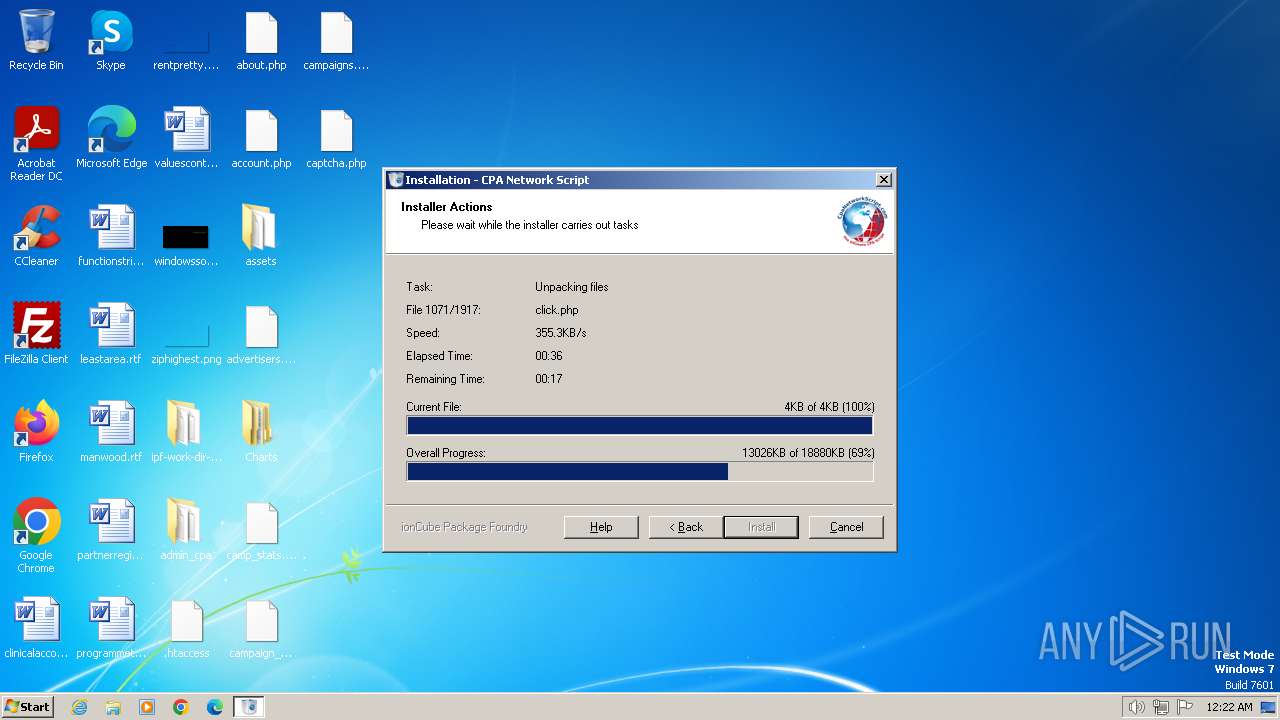Click the ionCube Package Foundry label
The height and width of the screenshot is (720, 1280).
click(x=464, y=527)
